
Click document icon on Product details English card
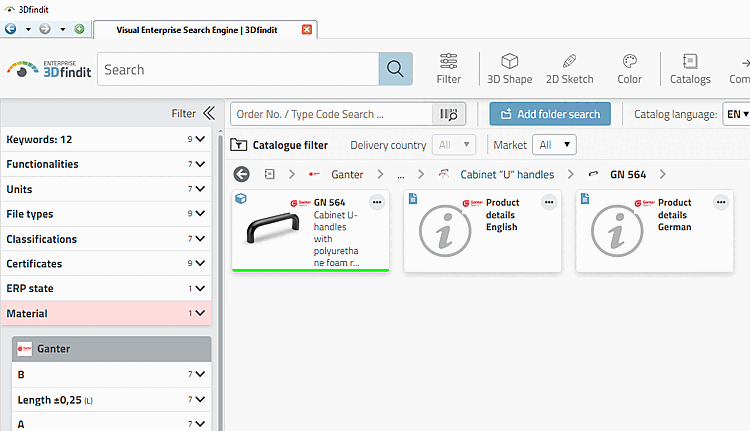click(x=413, y=198)
